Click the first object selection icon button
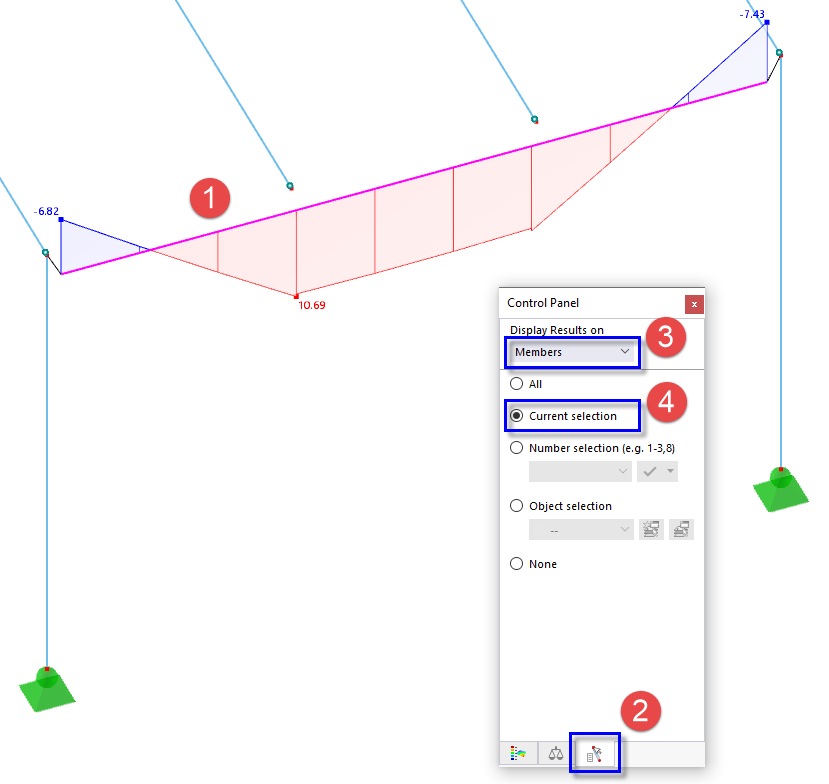Viewport: 829px width, 784px height. point(651,529)
